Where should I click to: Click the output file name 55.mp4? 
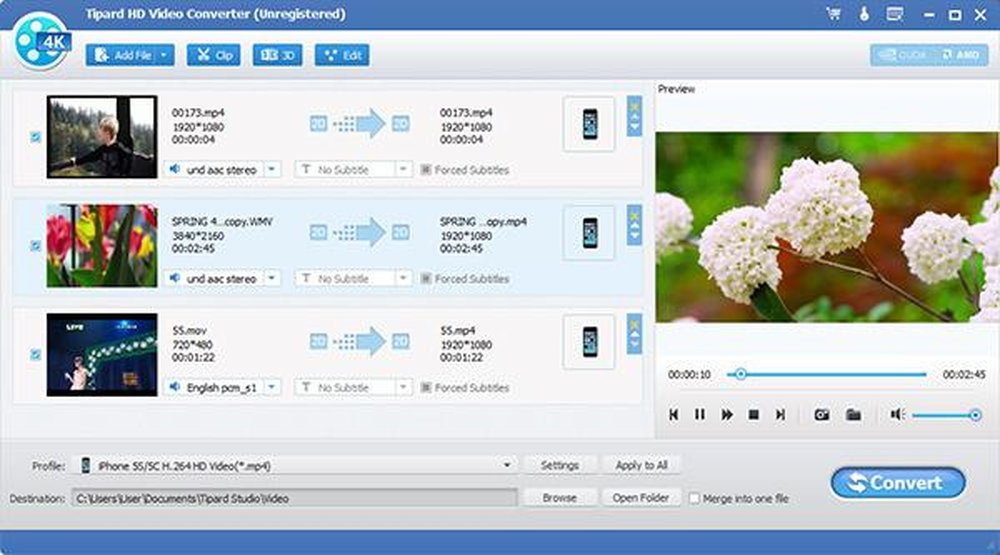(x=457, y=330)
